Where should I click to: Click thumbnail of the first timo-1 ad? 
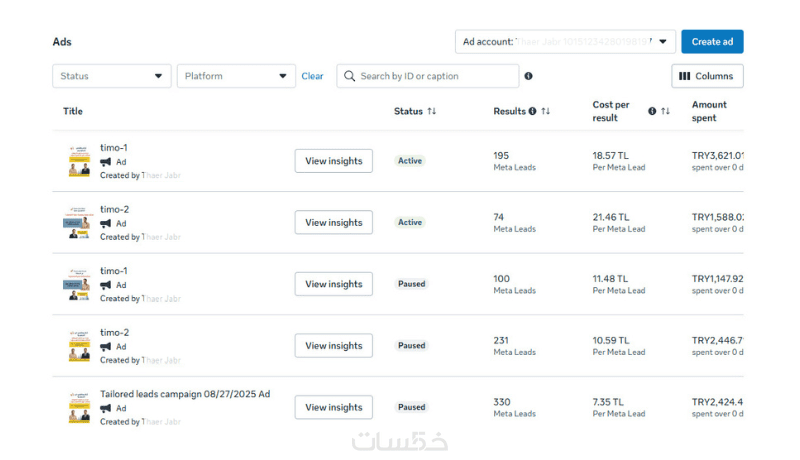click(79, 161)
